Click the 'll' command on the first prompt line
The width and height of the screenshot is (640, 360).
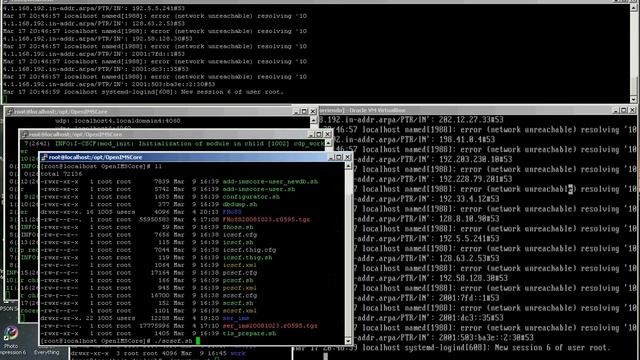(158, 167)
